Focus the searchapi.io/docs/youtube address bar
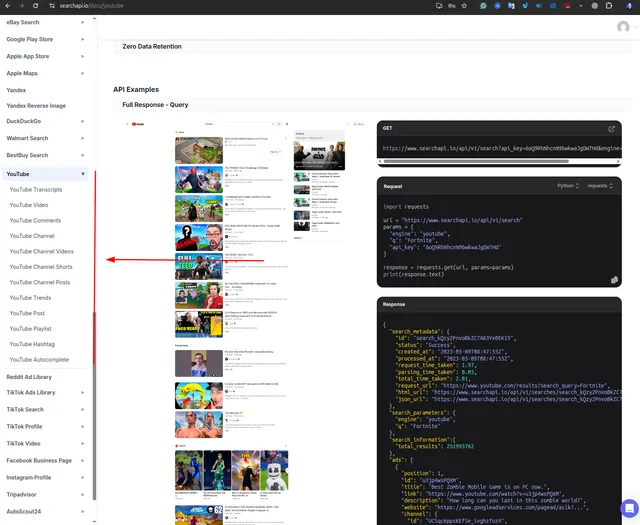The image size is (640, 525). (91, 6)
